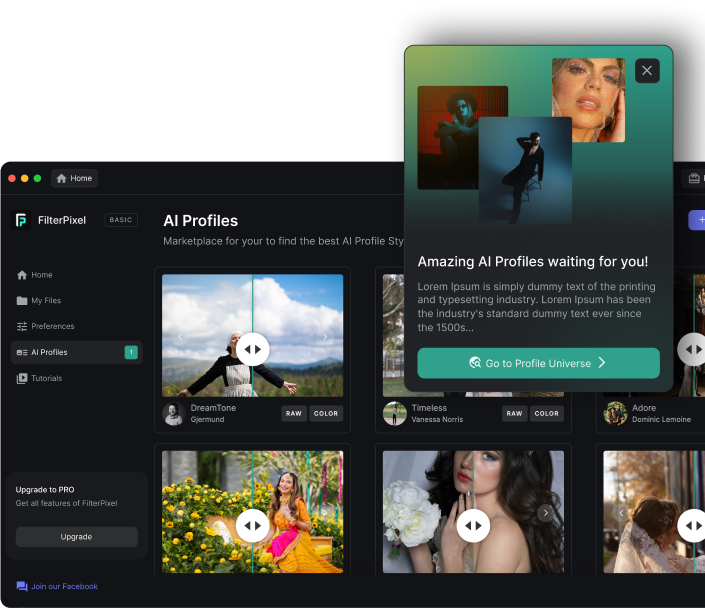
Task: Click the DreamTone profile name
Action: click(213, 408)
